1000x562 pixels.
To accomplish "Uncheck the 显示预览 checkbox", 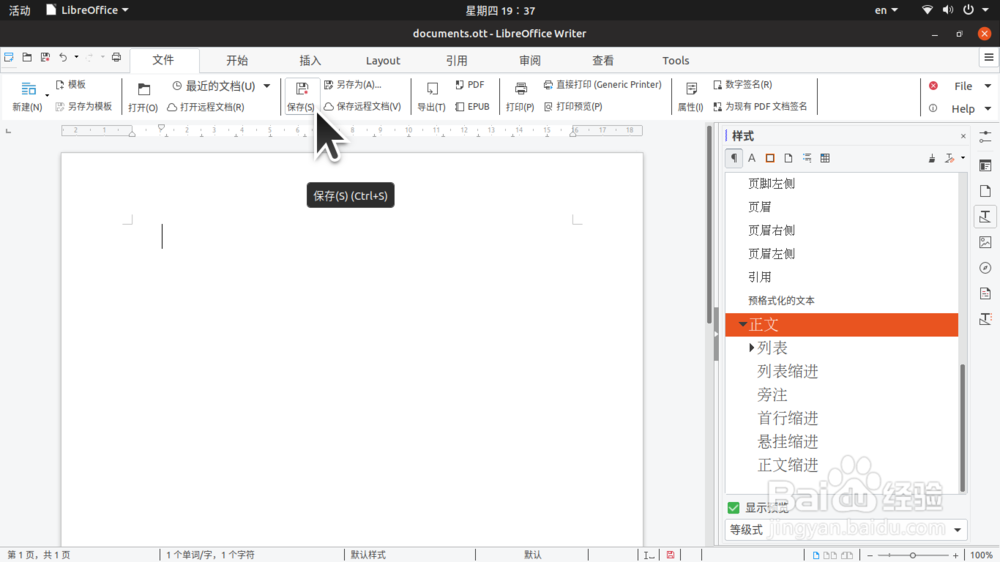I will click(733, 508).
